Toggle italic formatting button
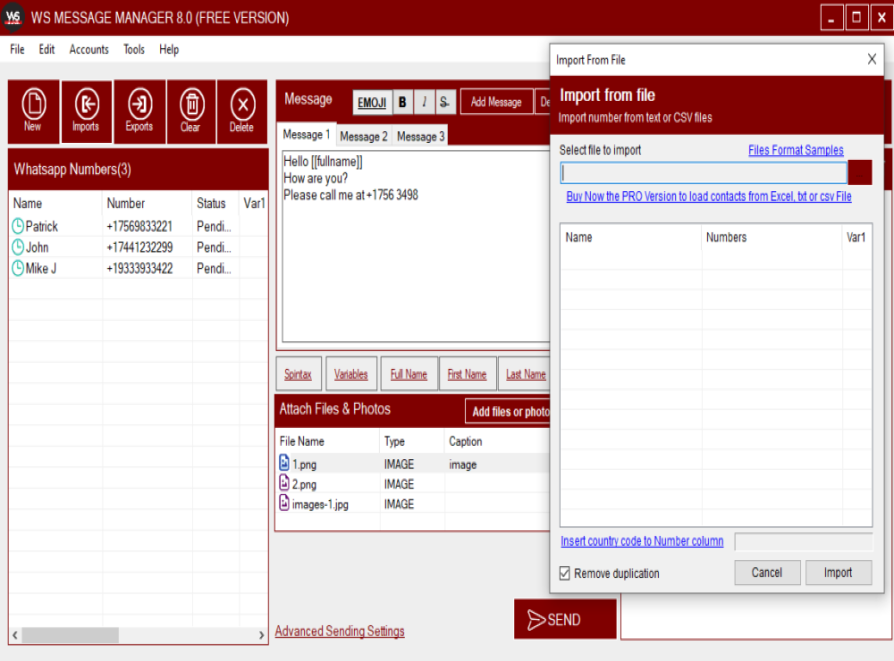 click(x=424, y=102)
